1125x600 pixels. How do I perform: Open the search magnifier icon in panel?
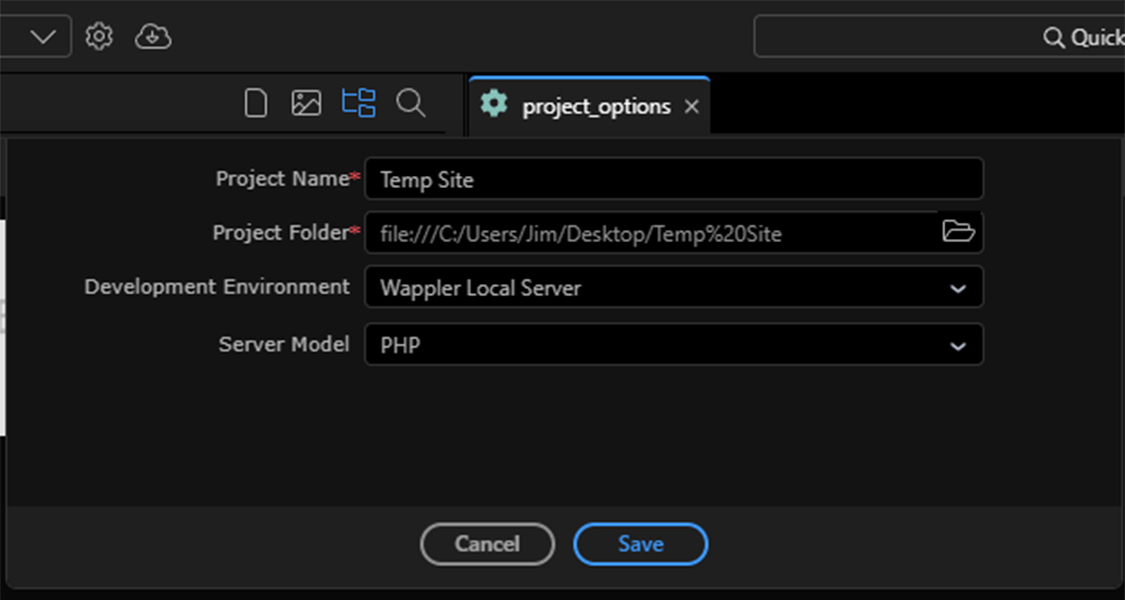tap(411, 103)
